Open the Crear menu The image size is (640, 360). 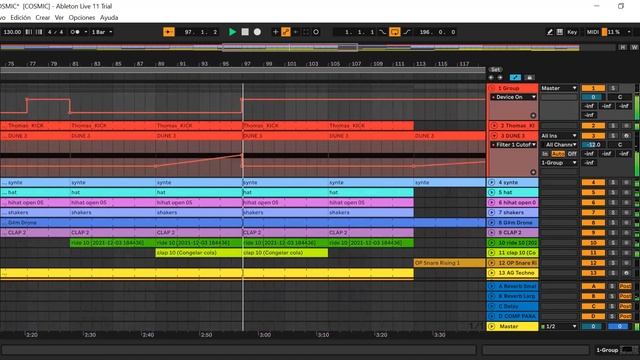point(42,18)
